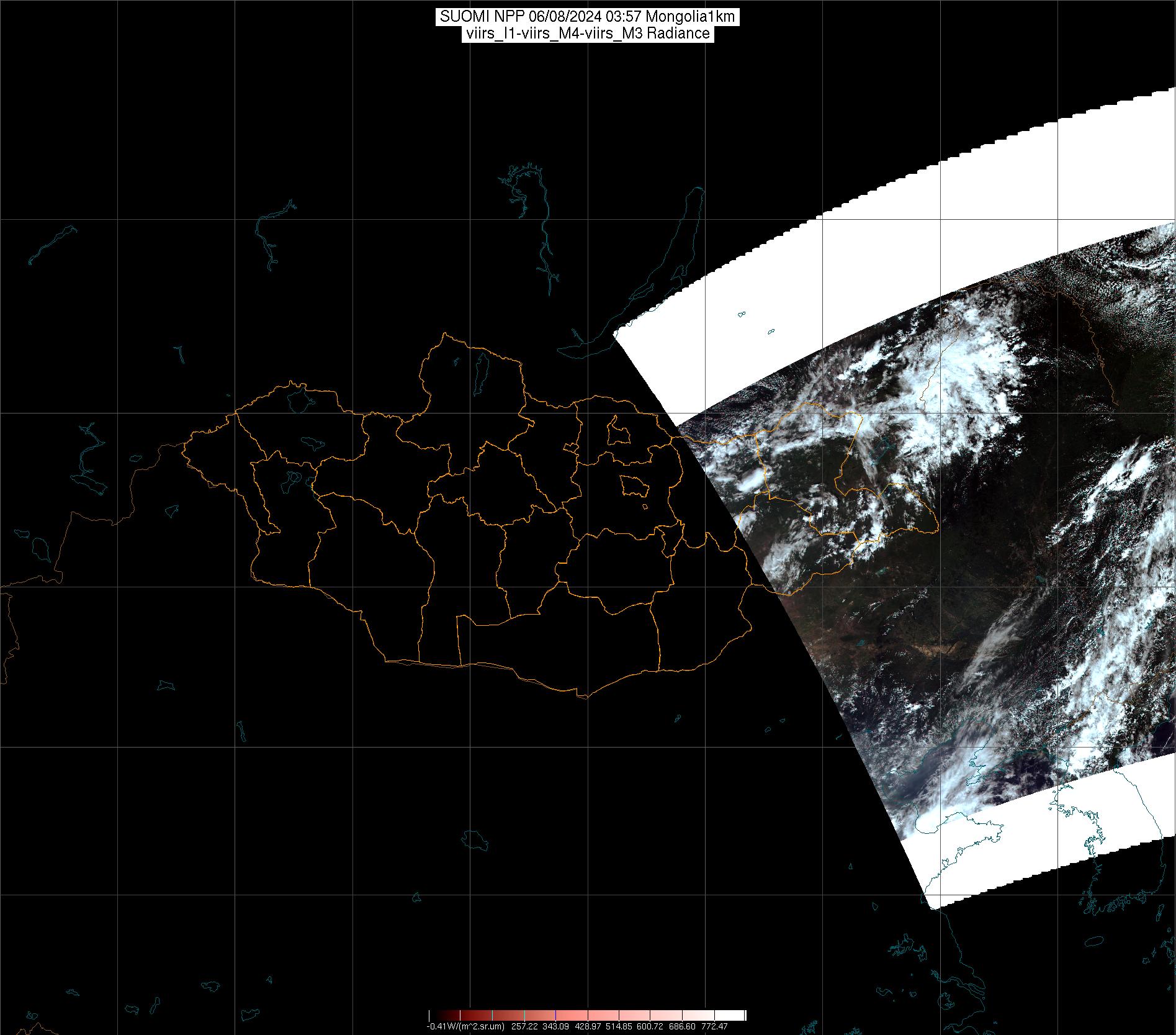Click the viirs_I1-viirs_M4-viirs_M3 Radiance label
The height and width of the screenshot is (1035, 1176).
tap(587, 34)
